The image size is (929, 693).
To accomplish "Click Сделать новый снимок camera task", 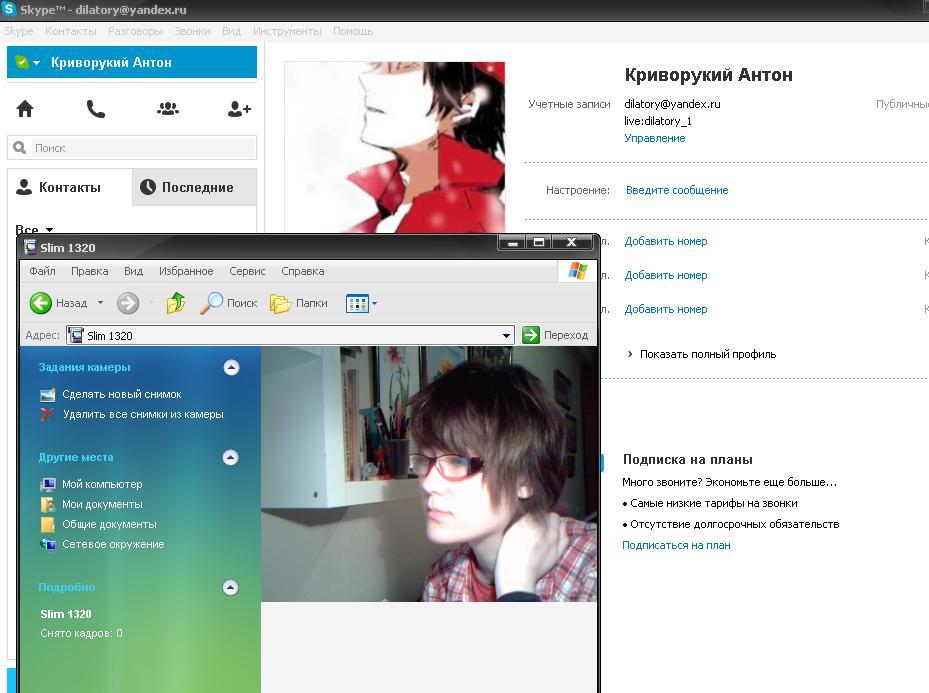I will pos(121,394).
